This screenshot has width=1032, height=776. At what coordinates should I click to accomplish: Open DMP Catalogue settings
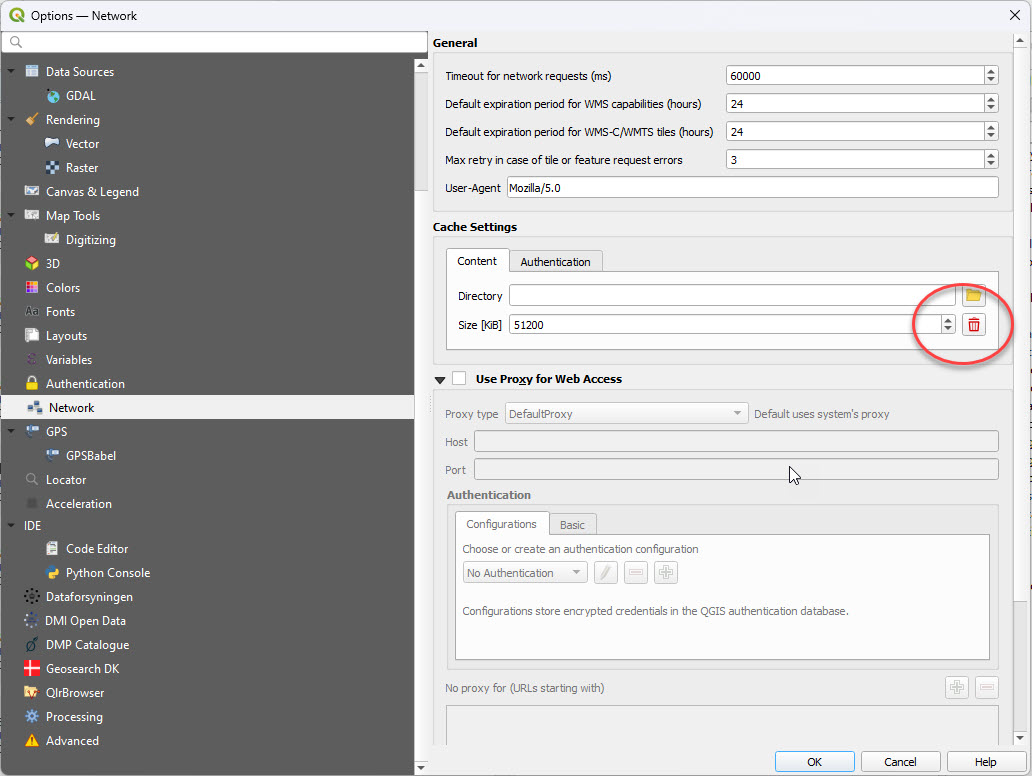[x=87, y=645]
